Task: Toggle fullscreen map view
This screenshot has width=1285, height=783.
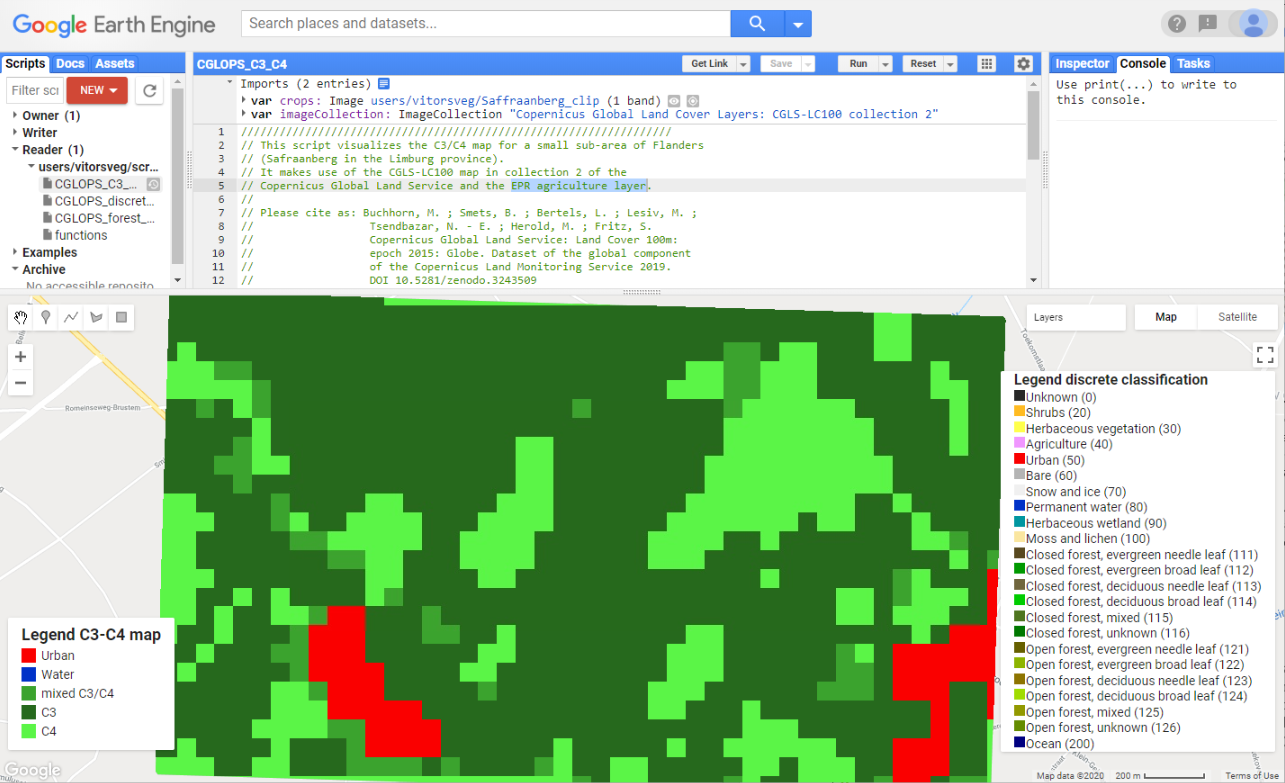Action: click(1265, 355)
